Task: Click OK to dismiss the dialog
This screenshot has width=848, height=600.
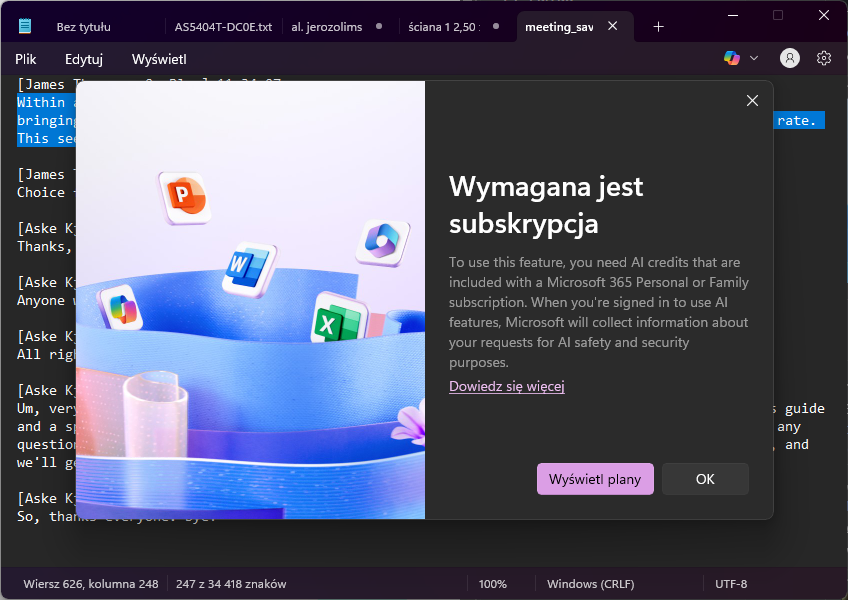Action: click(x=705, y=479)
